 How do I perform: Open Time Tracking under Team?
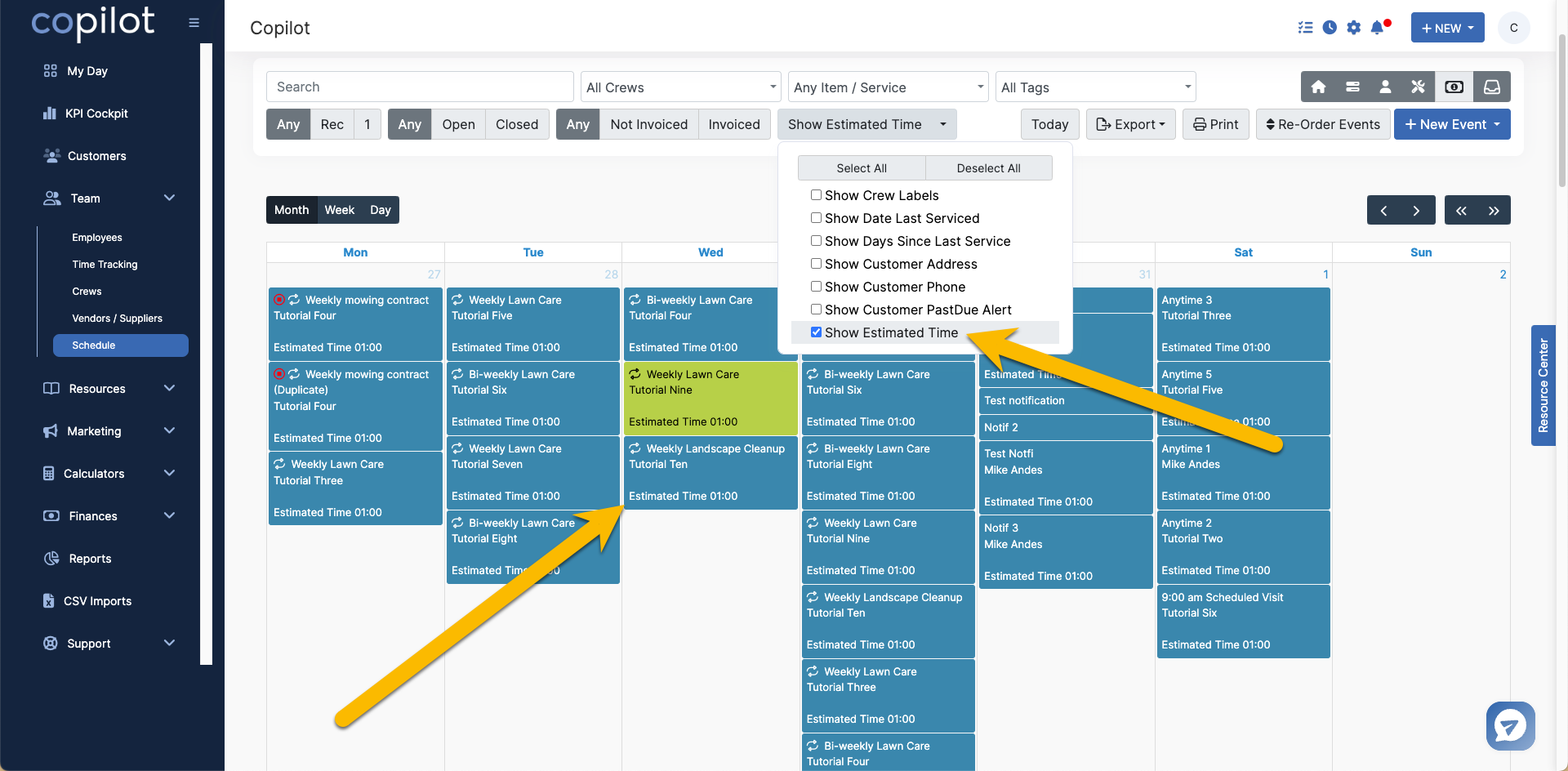[x=105, y=265]
